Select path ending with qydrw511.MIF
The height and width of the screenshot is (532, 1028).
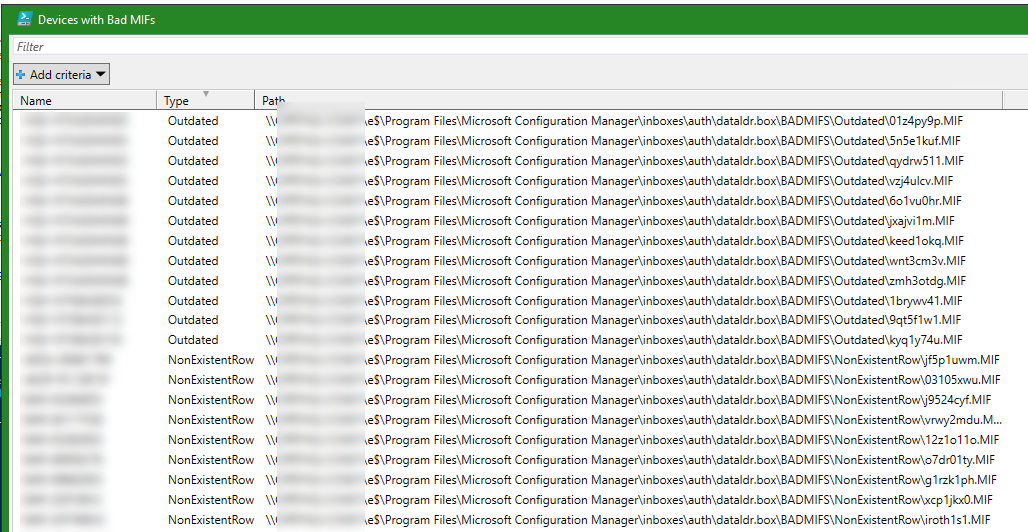[614, 161]
